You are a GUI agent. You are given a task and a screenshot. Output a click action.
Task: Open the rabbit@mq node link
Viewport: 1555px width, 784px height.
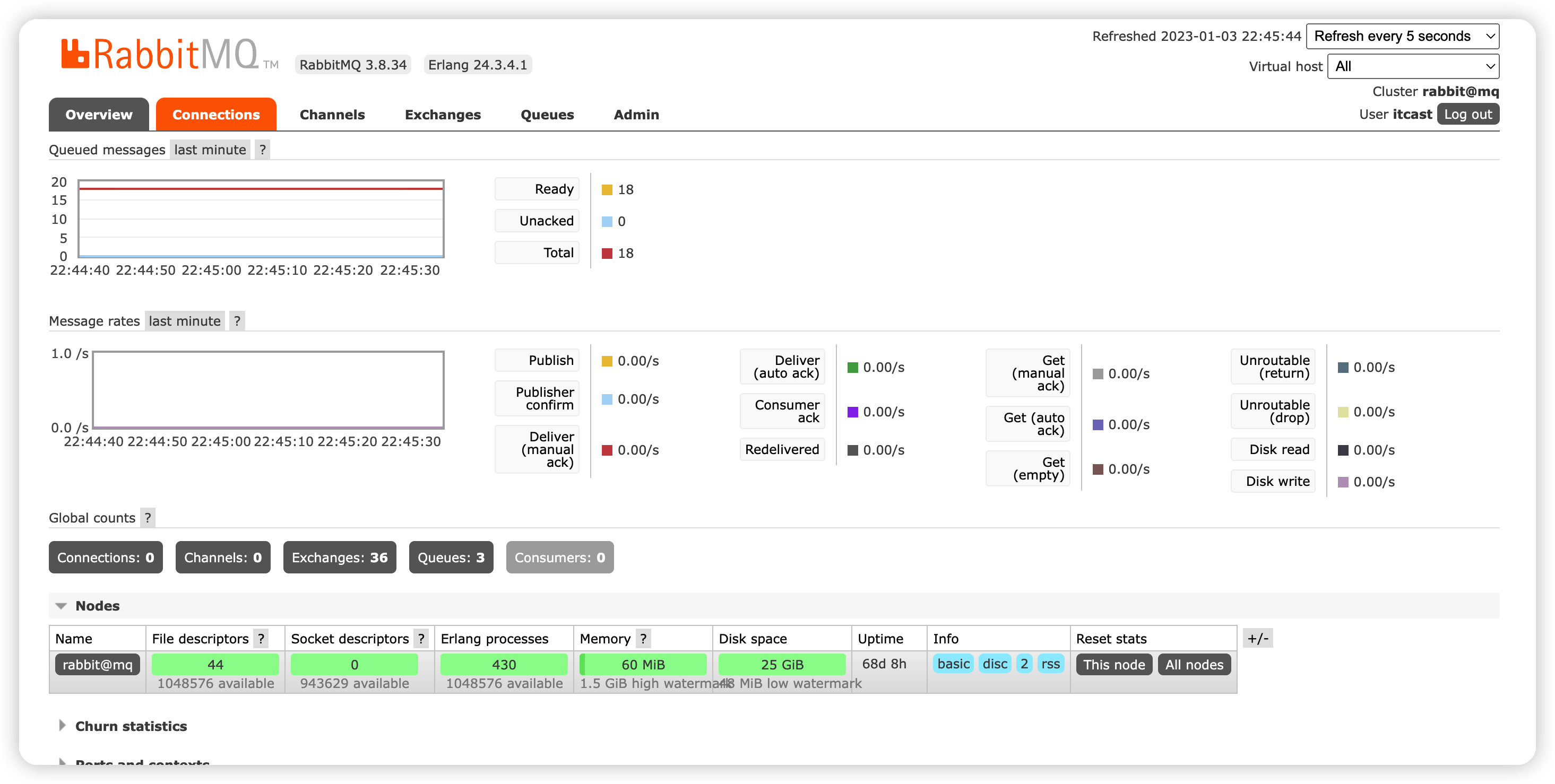tap(97, 665)
